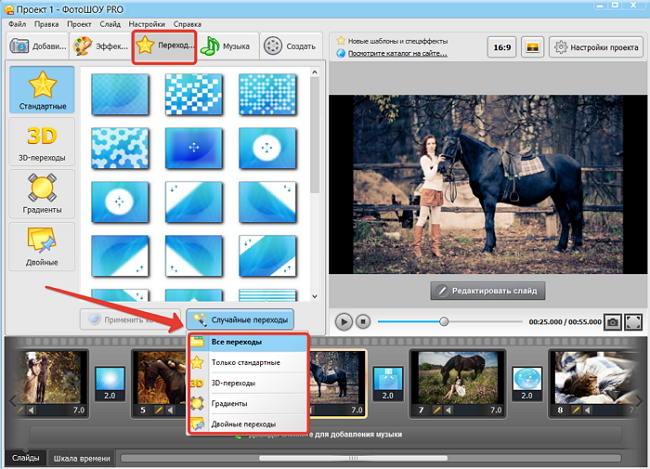
Task: Select slide 5 thumbnail in the timeline
Action: coord(158,383)
